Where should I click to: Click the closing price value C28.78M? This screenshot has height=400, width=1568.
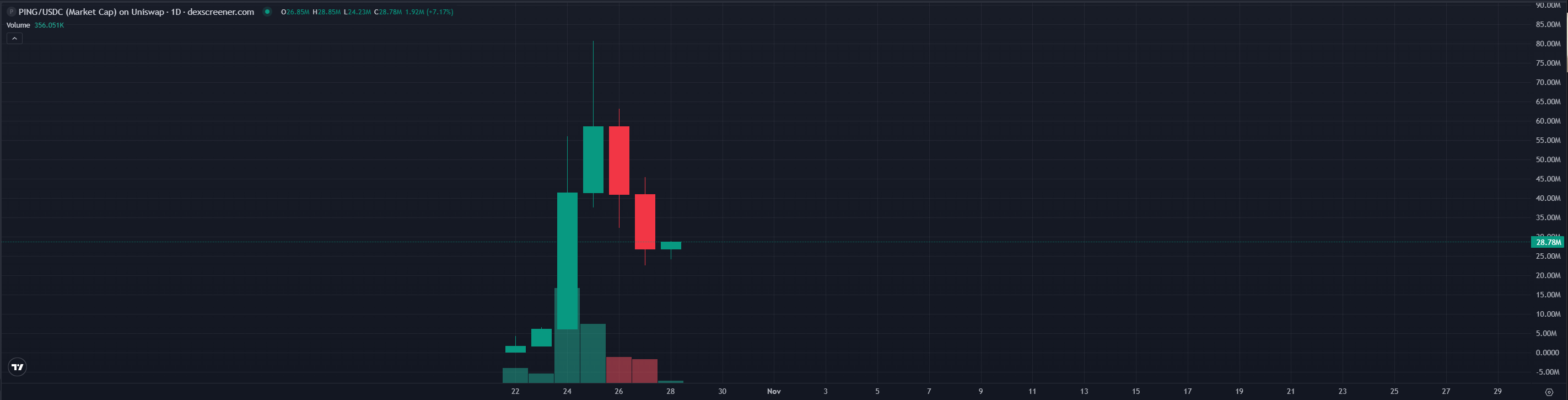[388, 12]
